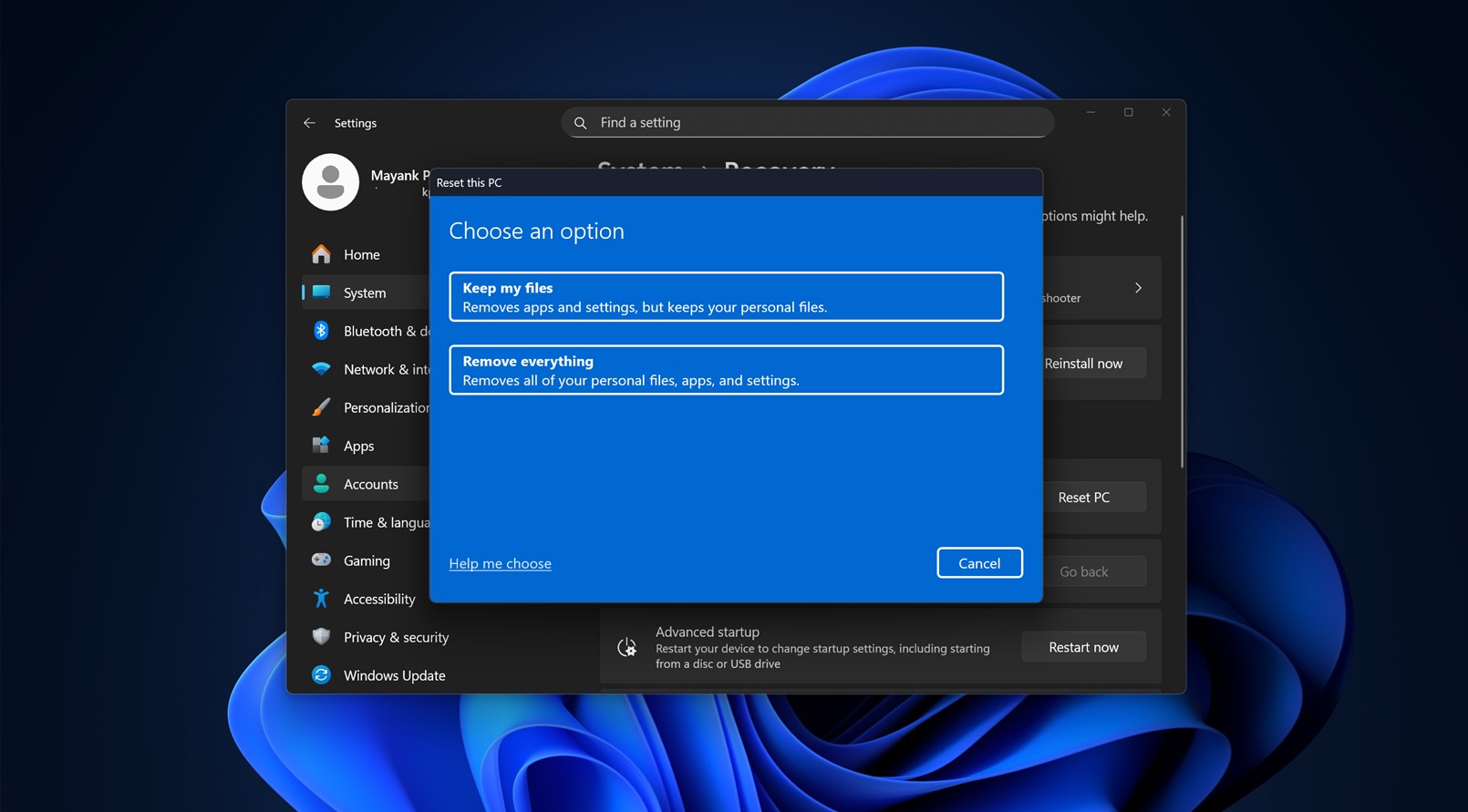The image size is (1468, 812).
Task: Open Windows Update sync icon
Action: pos(321,675)
